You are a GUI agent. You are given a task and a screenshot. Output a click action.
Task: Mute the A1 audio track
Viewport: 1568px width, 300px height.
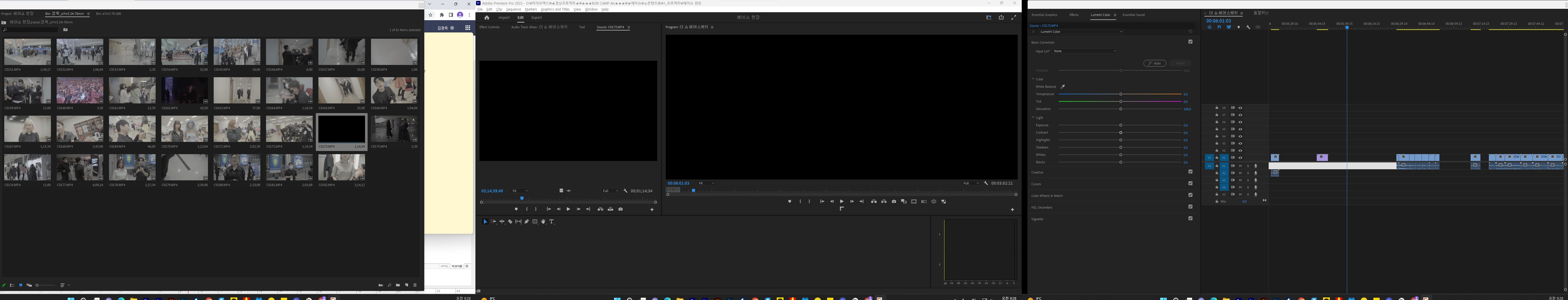click(x=1240, y=166)
